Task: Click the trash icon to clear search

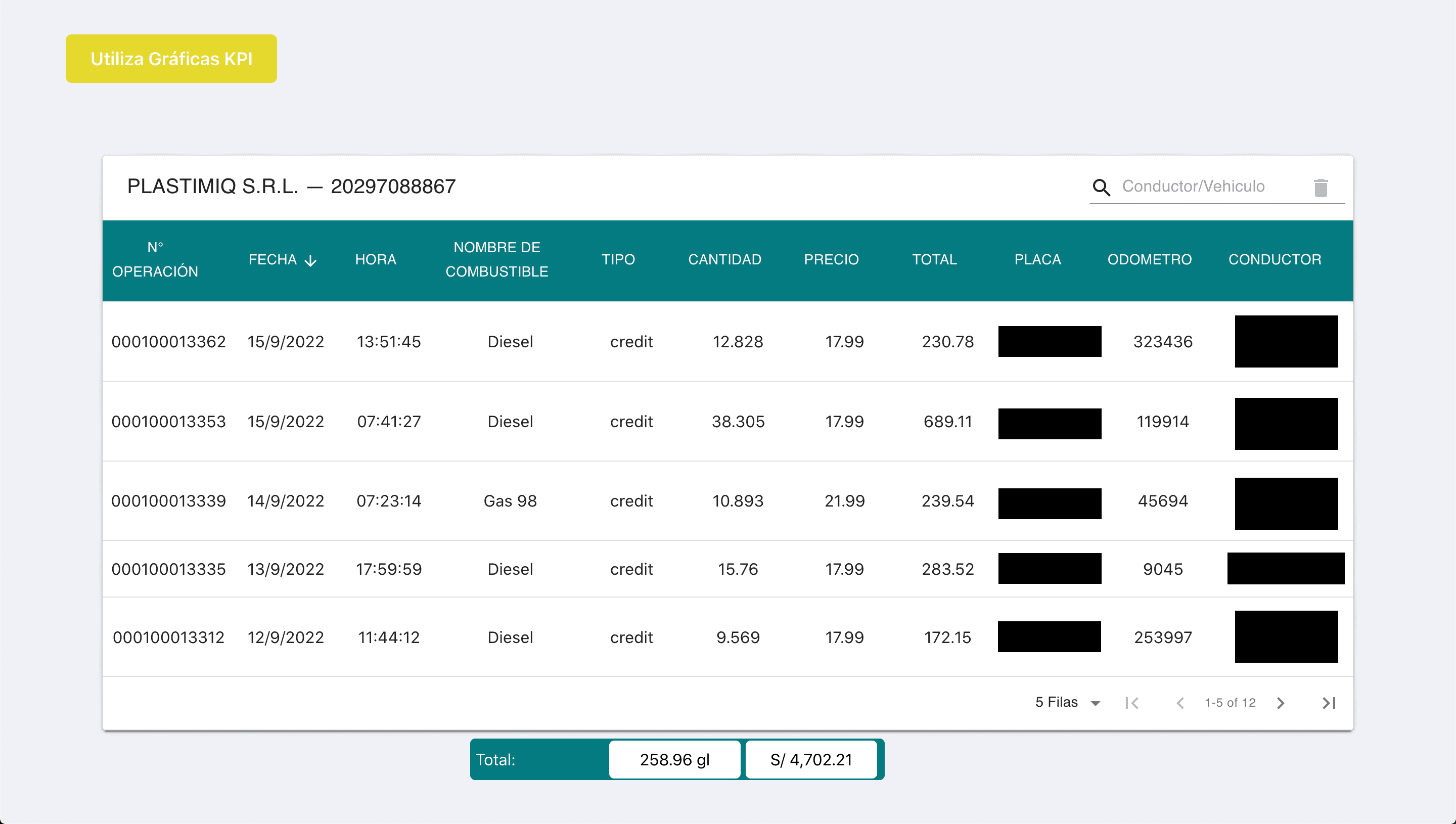Action: click(1320, 188)
